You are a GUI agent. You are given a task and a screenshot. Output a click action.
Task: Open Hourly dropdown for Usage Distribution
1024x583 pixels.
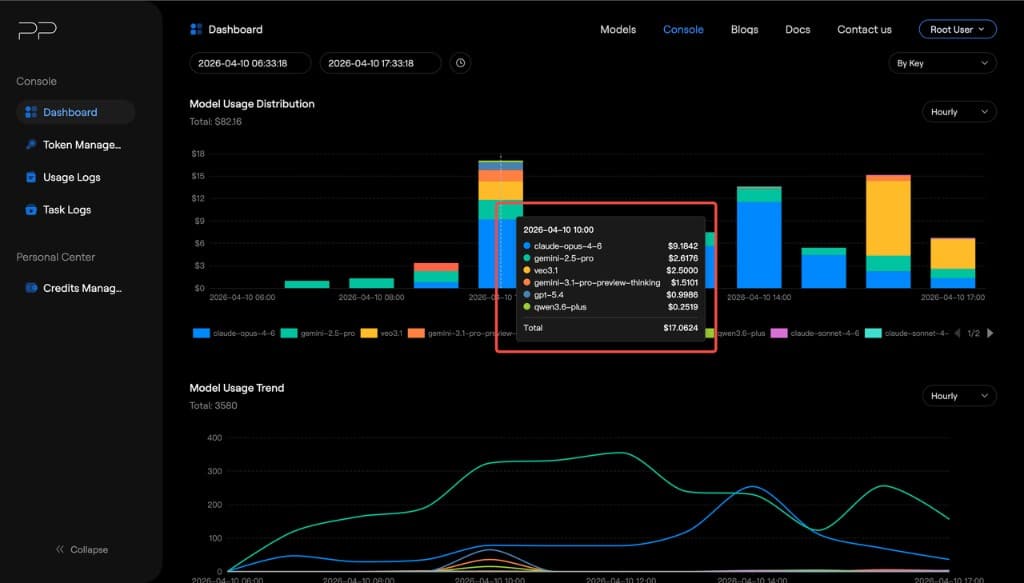click(959, 112)
